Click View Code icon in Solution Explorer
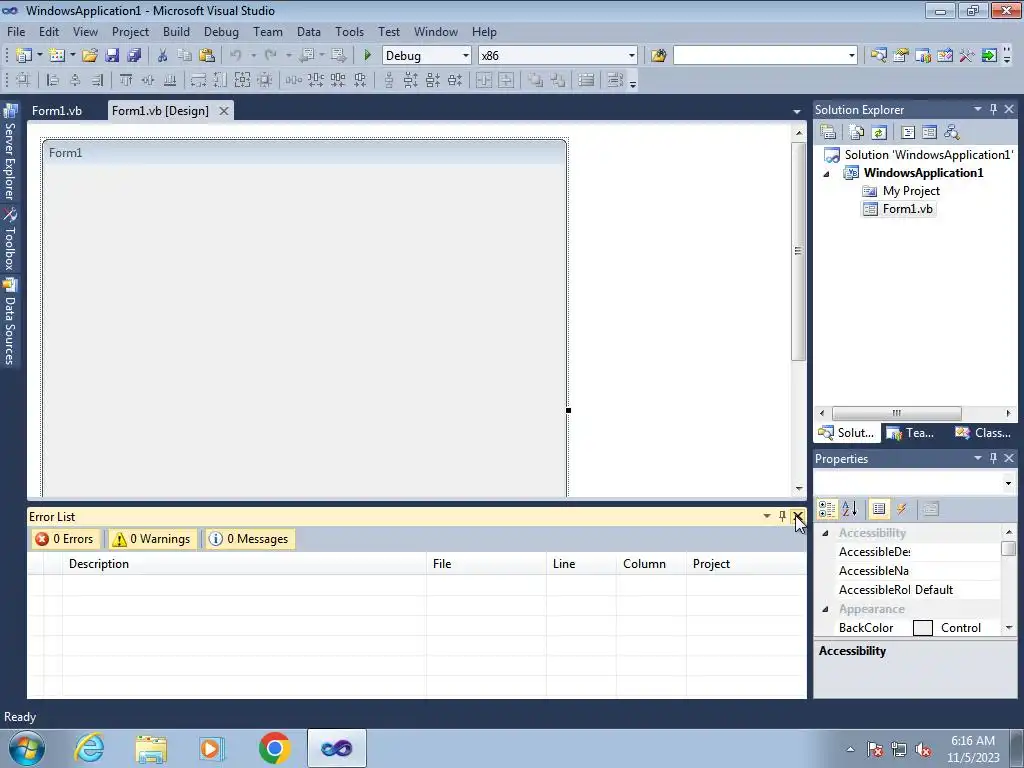1024x768 pixels. 908,133
